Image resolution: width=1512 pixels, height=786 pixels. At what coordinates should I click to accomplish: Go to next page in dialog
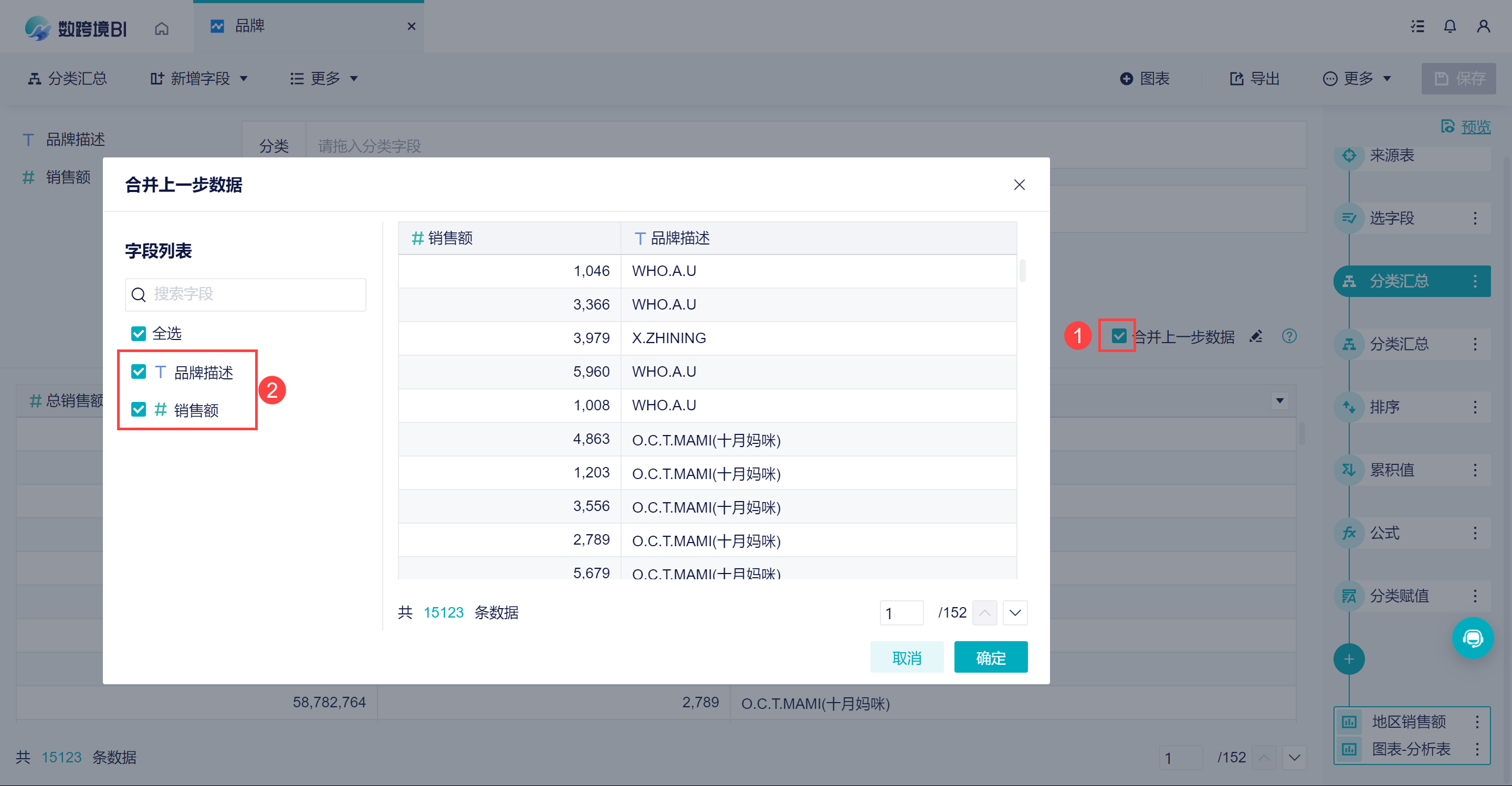tap(1015, 613)
